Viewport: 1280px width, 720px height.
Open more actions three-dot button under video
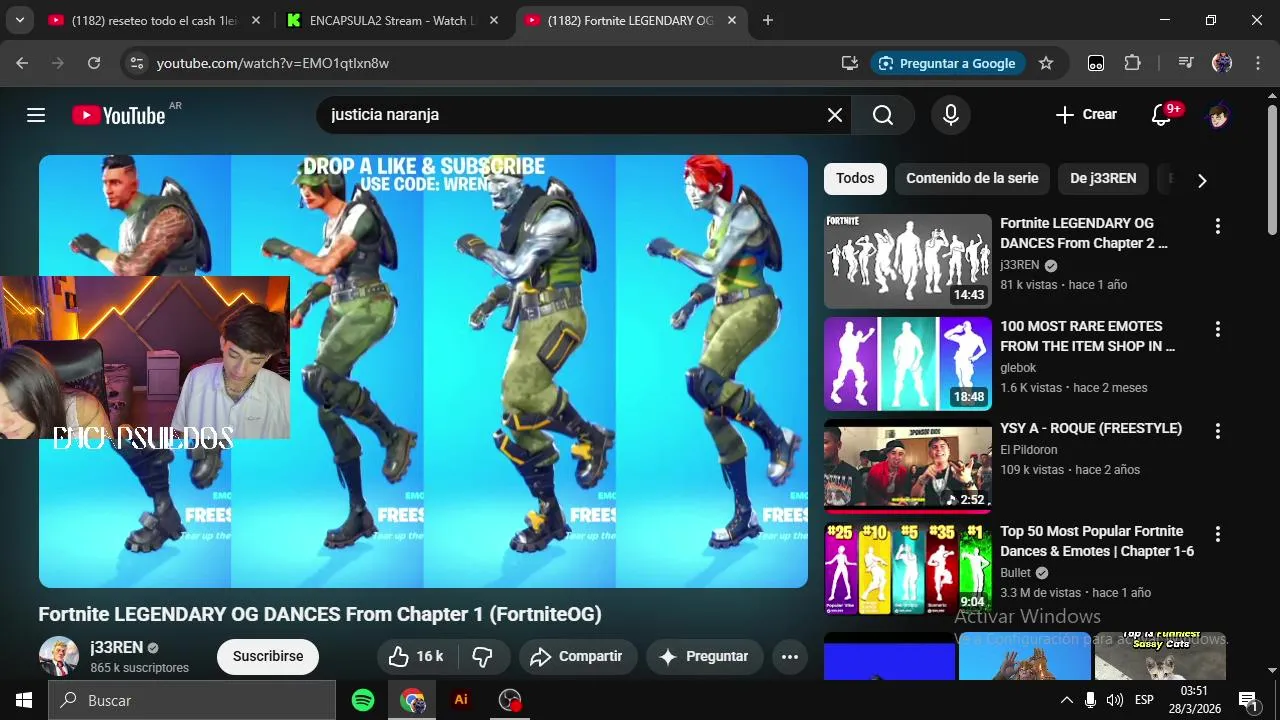pyautogui.click(x=790, y=657)
